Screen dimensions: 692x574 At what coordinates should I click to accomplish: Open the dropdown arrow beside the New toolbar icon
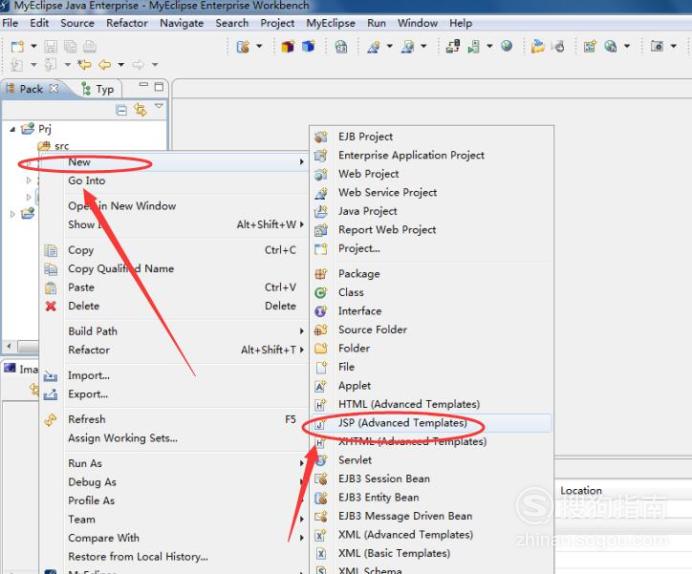[34, 46]
